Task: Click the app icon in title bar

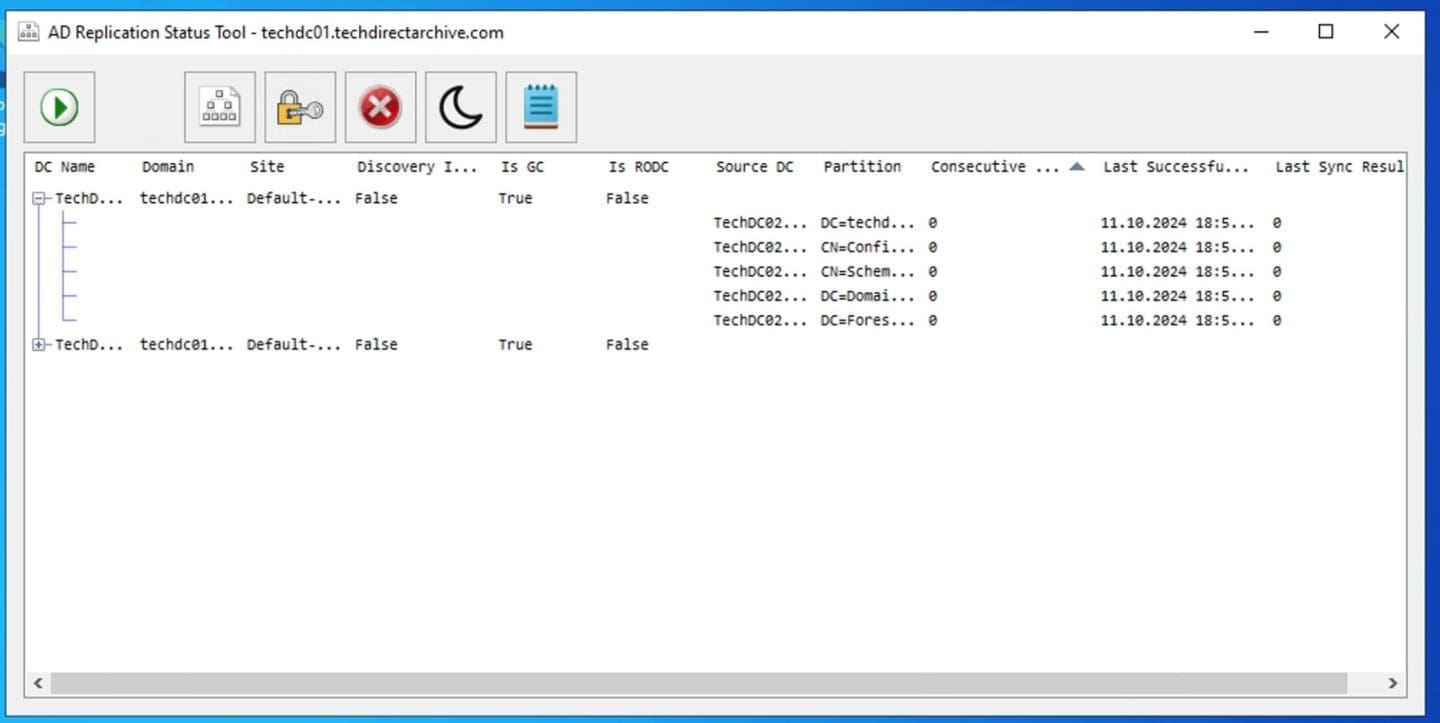Action: [29, 32]
